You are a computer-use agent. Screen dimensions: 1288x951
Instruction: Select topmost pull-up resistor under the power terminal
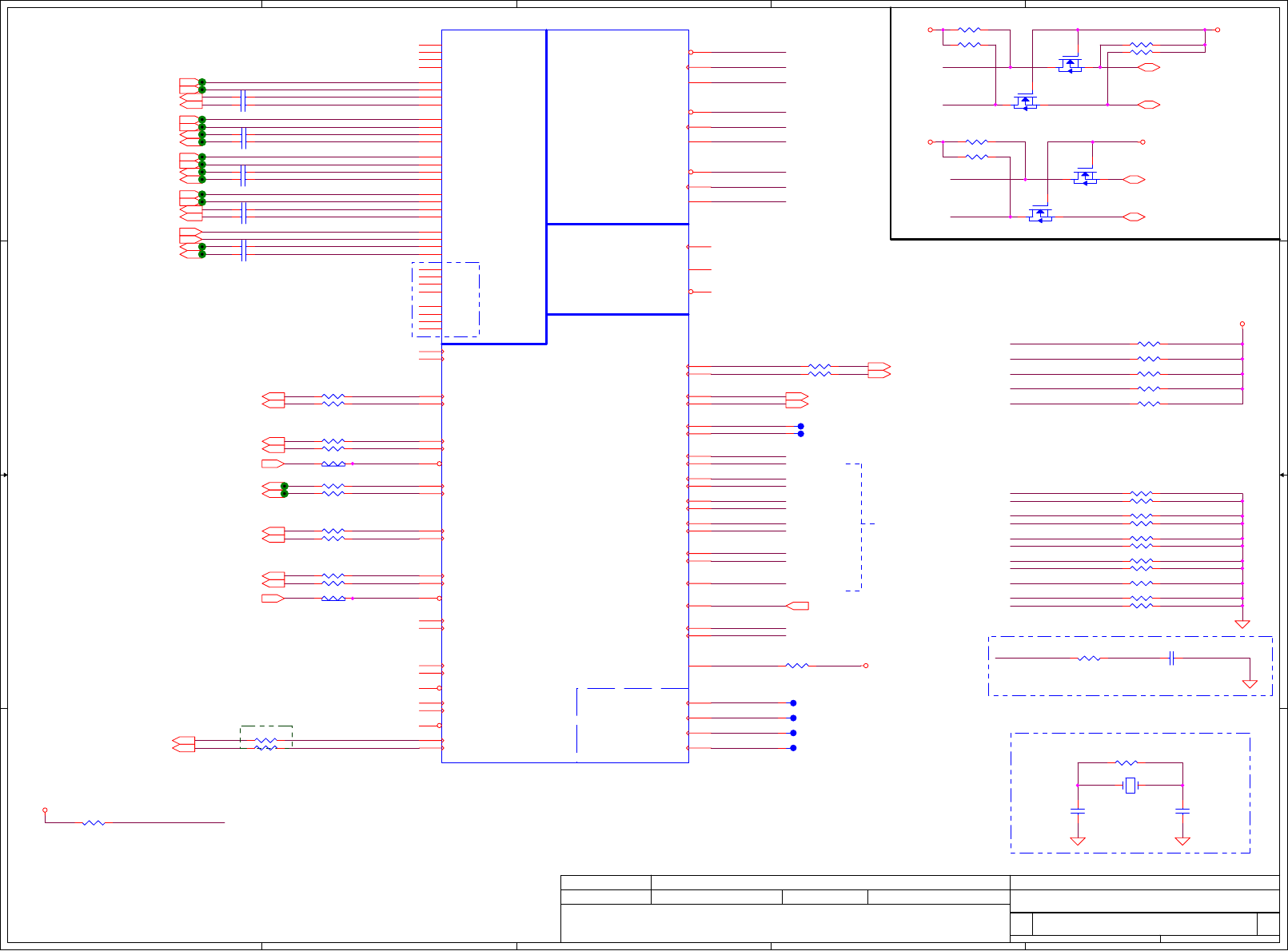click(1148, 344)
